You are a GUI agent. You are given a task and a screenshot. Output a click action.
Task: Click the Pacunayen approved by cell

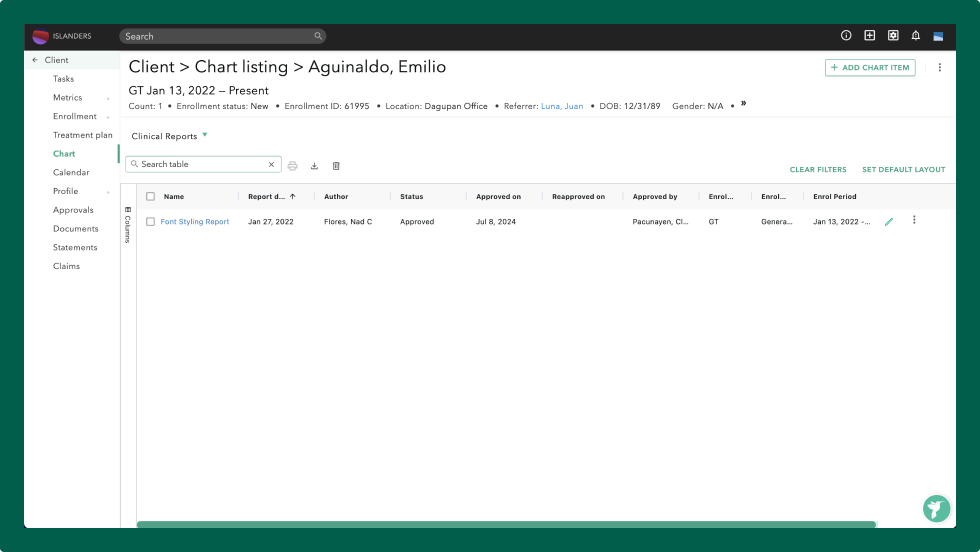660,221
